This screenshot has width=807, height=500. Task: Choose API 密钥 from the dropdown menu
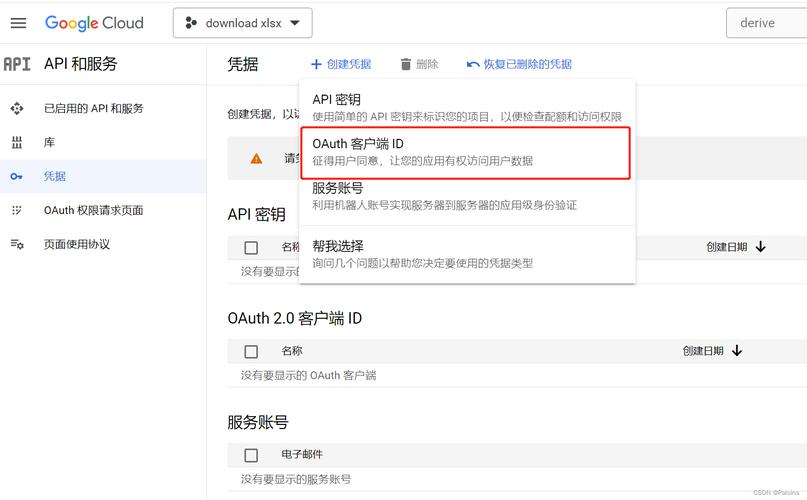[x=467, y=107]
